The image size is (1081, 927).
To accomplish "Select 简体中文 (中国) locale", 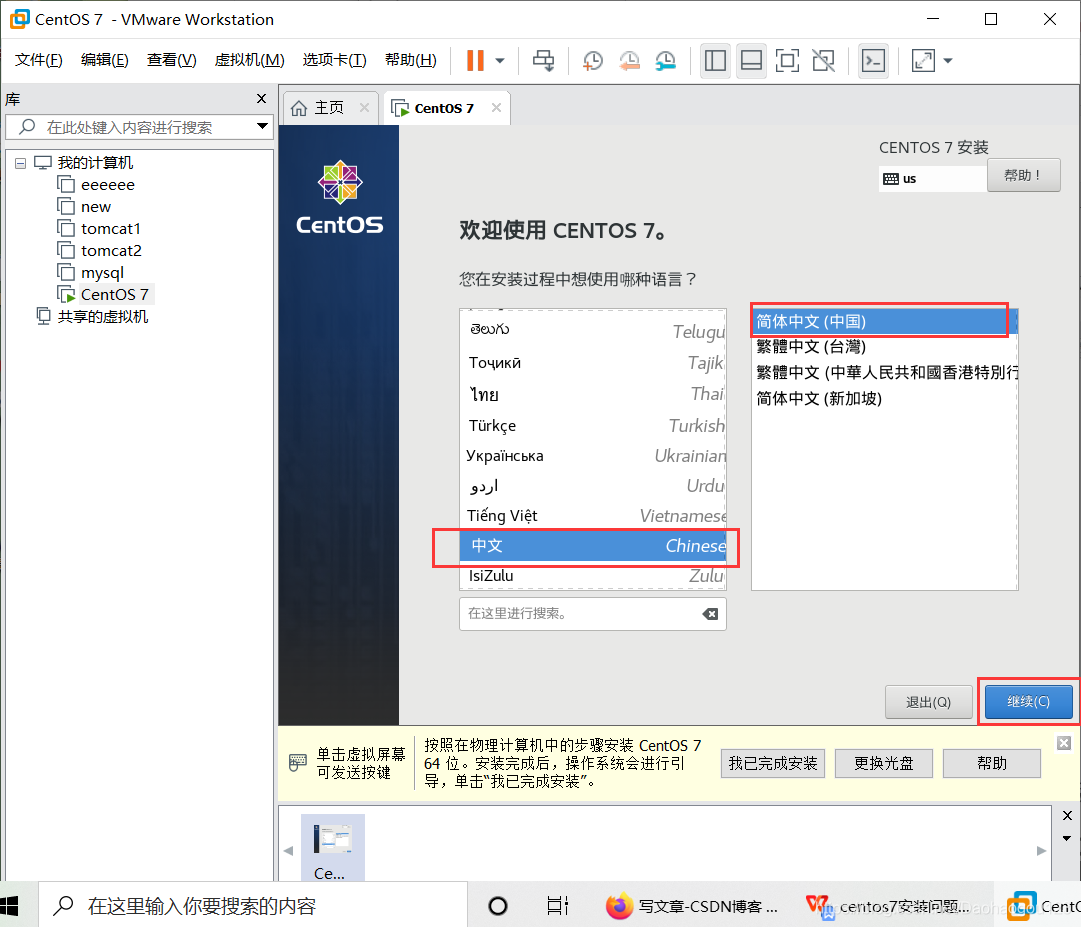I will [885, 321].
